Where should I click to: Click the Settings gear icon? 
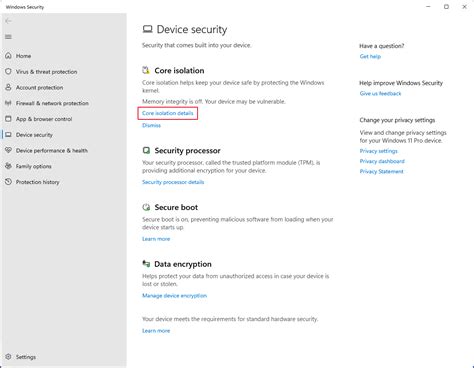click(8, 357)
